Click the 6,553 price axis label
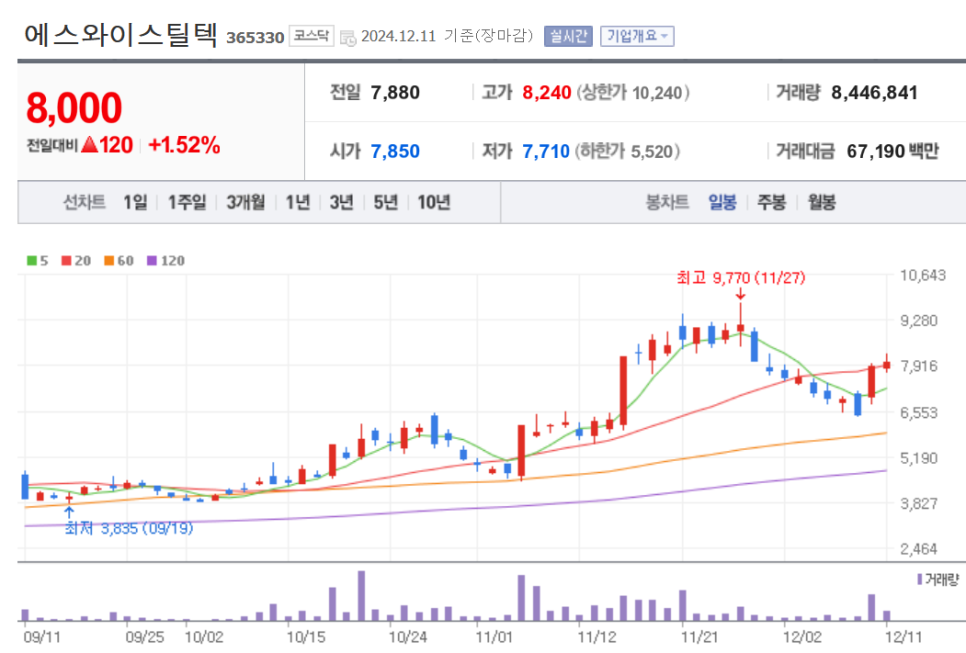The height and width of the screenshot is (653, 966). (x=919, y=413)
